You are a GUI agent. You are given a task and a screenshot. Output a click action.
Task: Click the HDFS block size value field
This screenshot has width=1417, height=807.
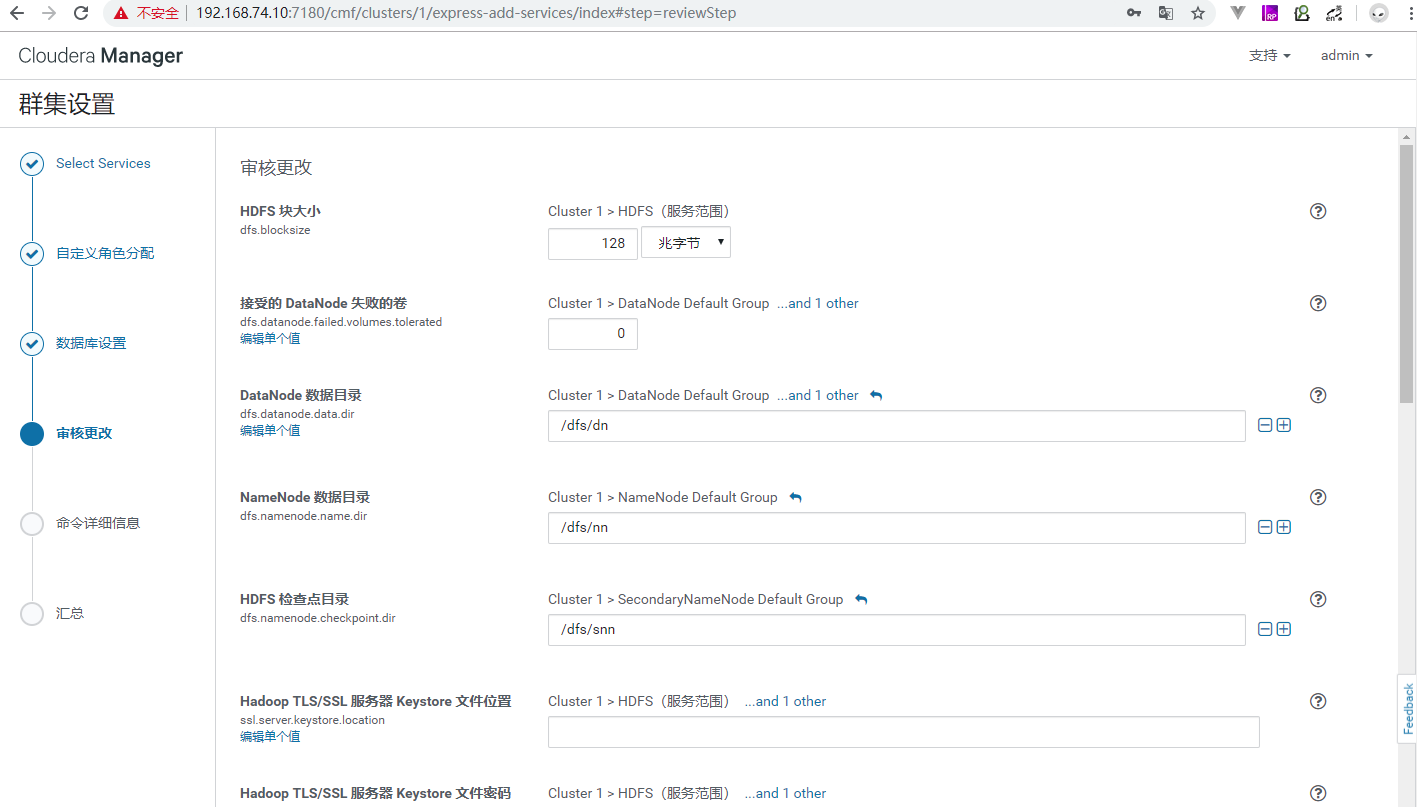(593, 243)
